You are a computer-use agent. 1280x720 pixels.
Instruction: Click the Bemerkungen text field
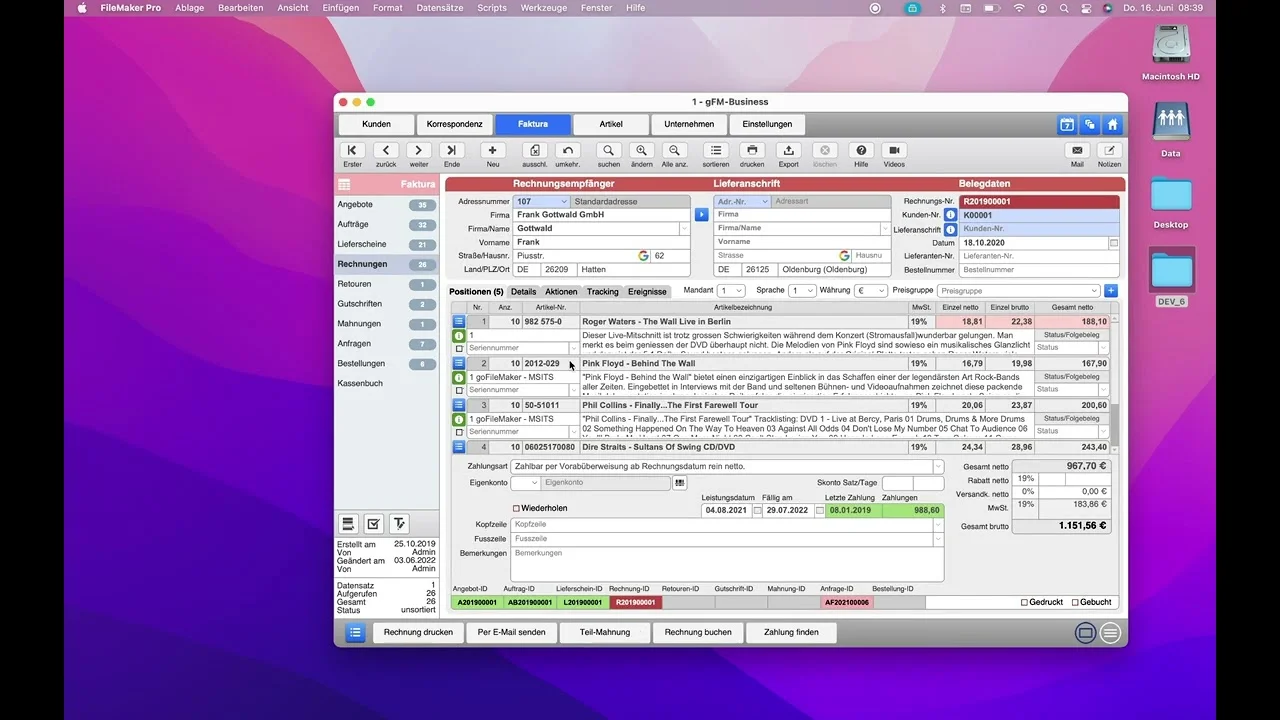(x=727, y=564)
